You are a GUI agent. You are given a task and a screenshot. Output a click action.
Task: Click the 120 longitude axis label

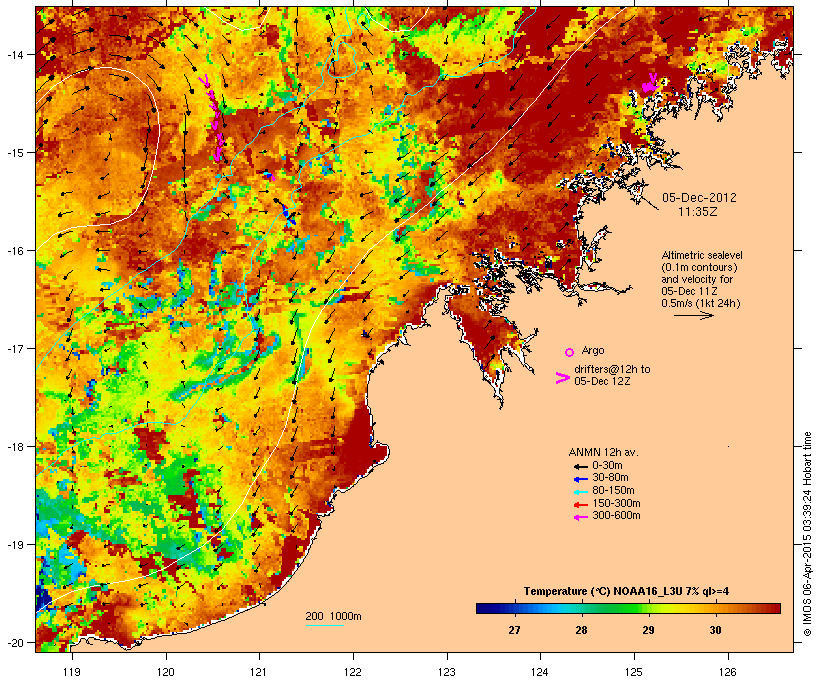(166, 672)
